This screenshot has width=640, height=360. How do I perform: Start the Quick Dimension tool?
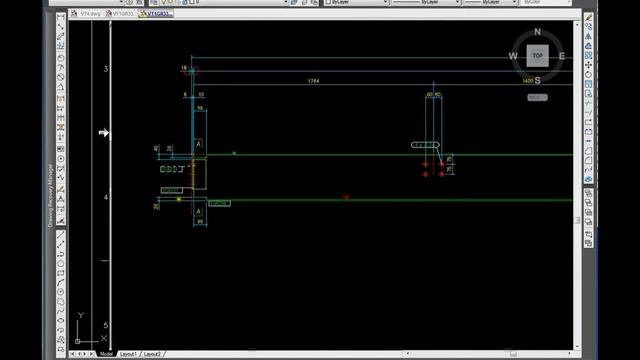coord(61,98)
